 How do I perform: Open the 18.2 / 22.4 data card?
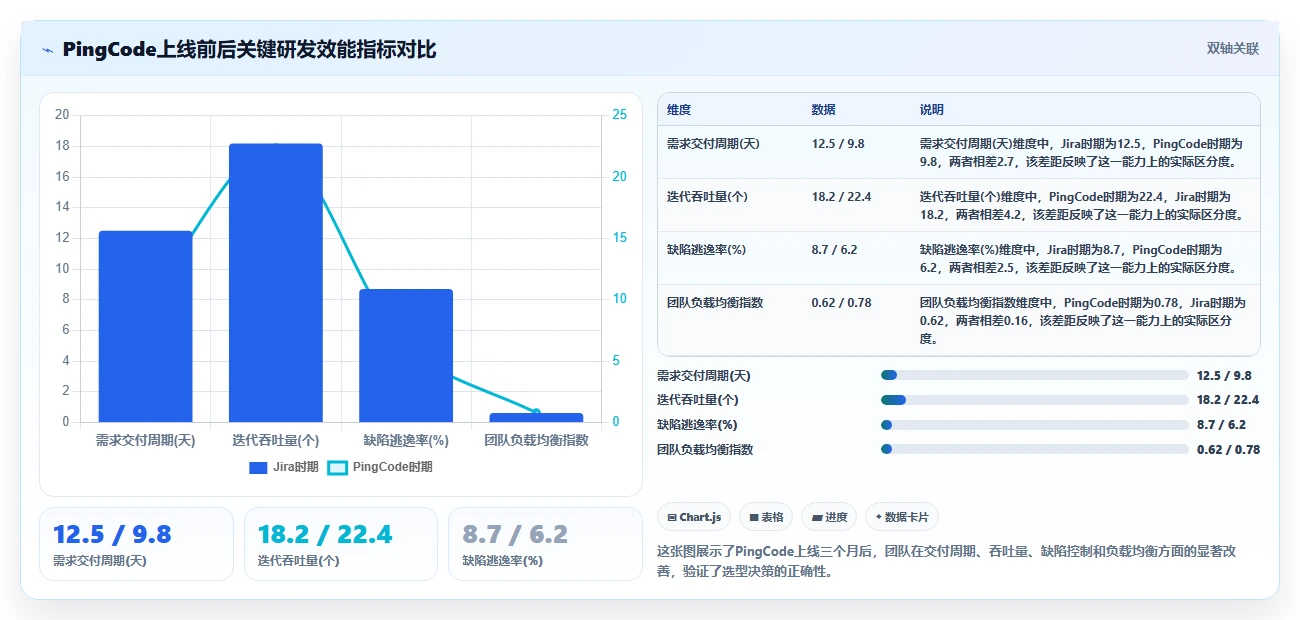point(341,544)
